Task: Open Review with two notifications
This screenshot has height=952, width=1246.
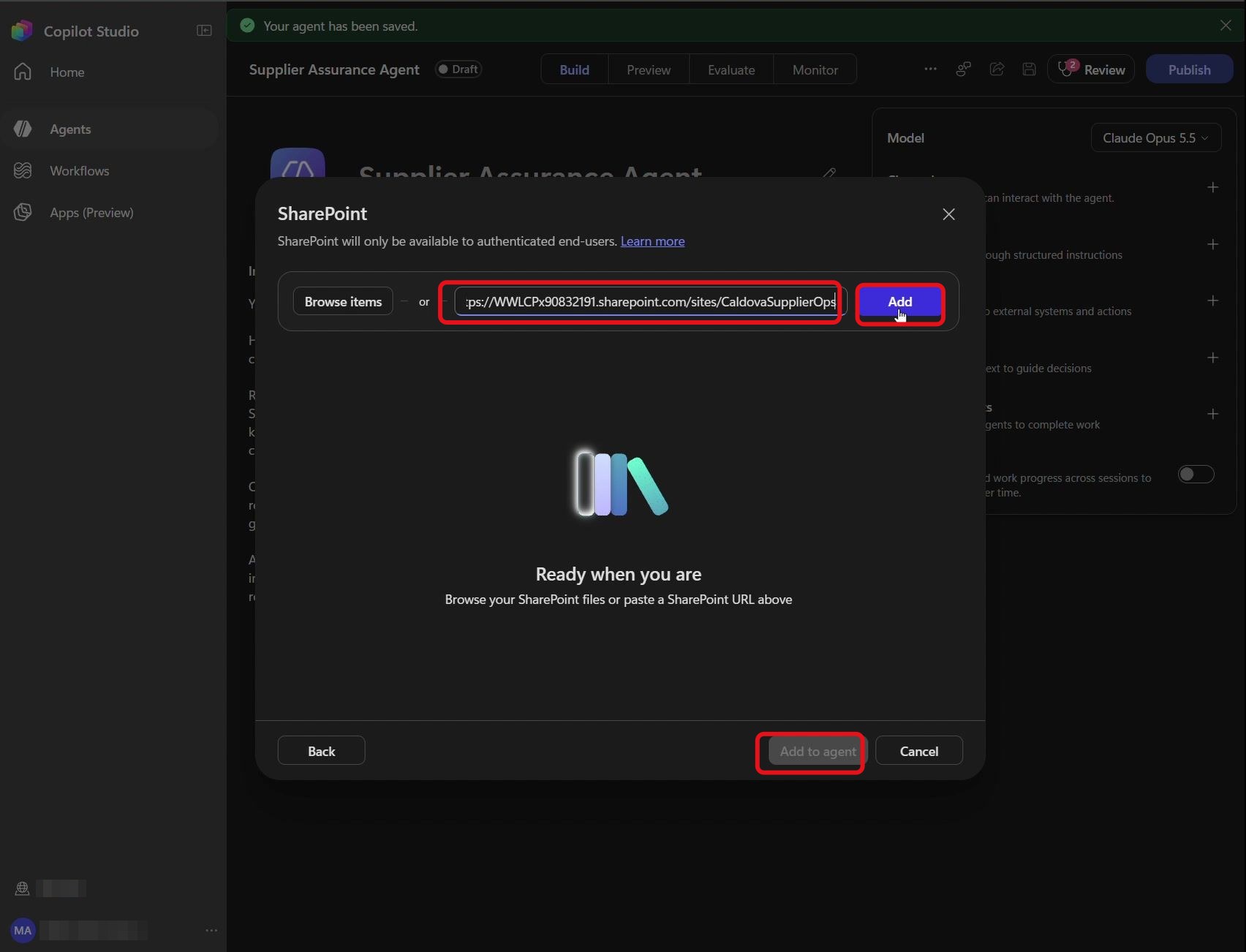Action: click(x=1091, y=69)
